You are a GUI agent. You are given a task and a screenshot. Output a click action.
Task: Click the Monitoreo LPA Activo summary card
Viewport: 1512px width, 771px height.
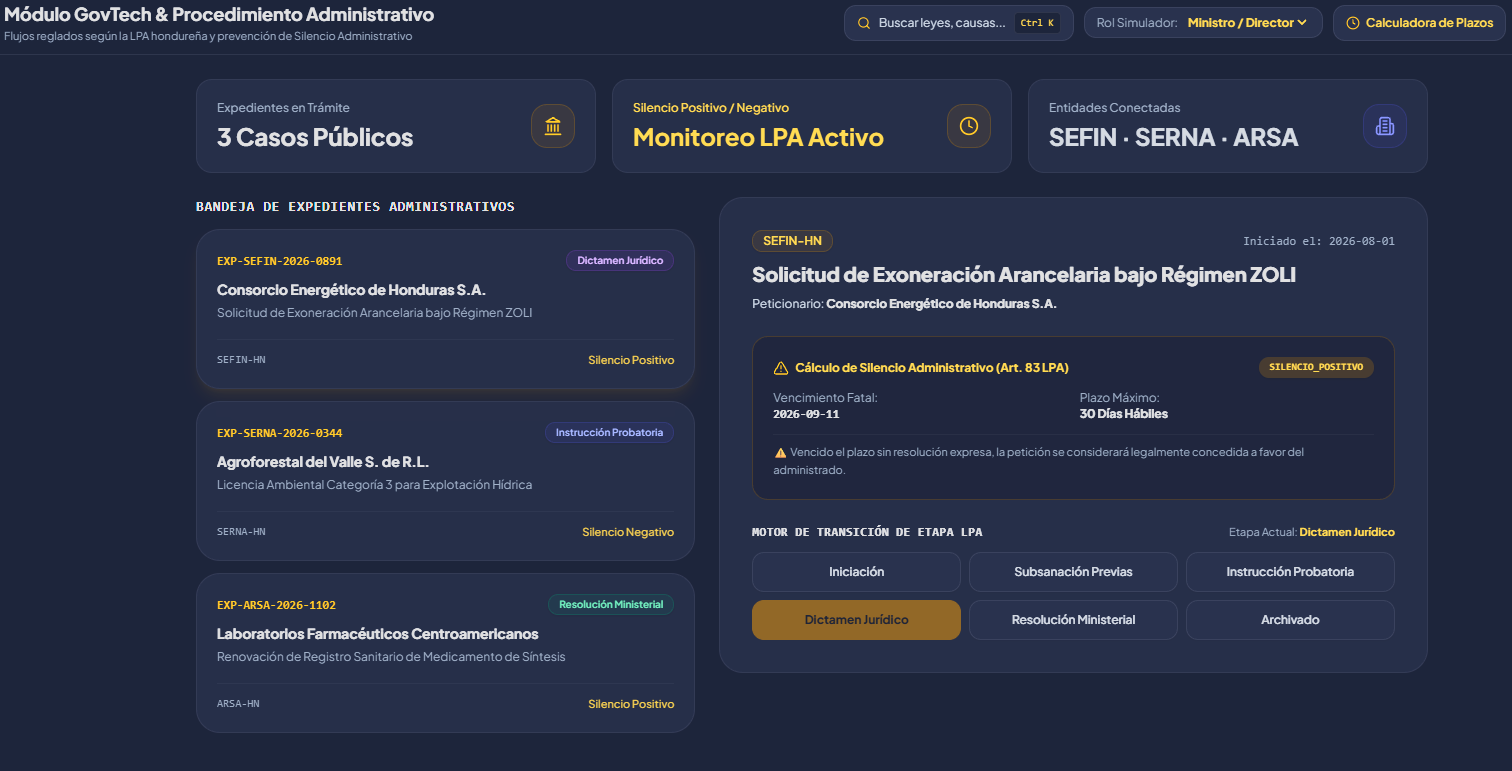coord(811,126)
